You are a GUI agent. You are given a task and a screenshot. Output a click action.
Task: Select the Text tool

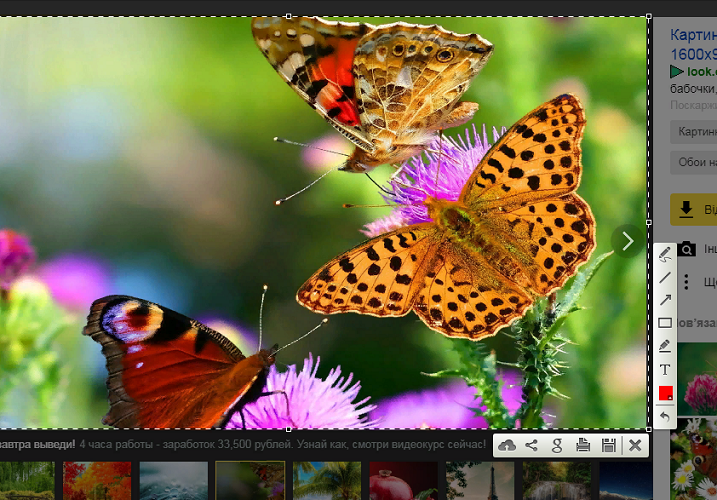point(665,369)
